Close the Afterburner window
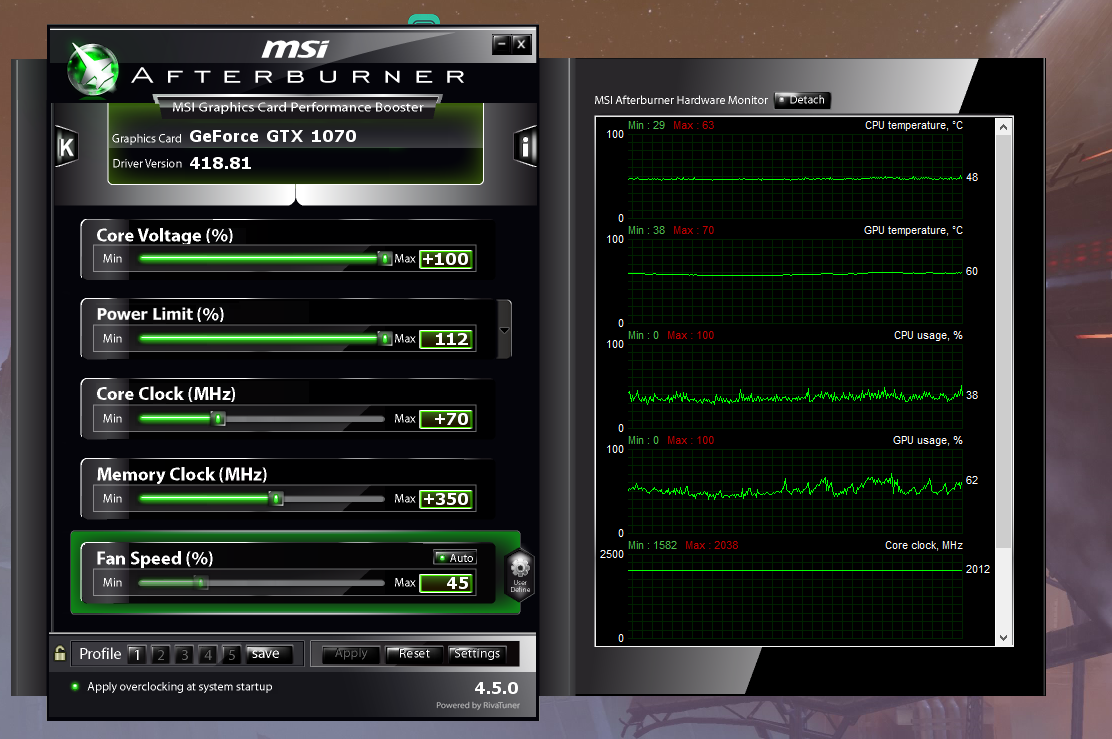This screenshot has width=1112, height=739. pos(521,45)
